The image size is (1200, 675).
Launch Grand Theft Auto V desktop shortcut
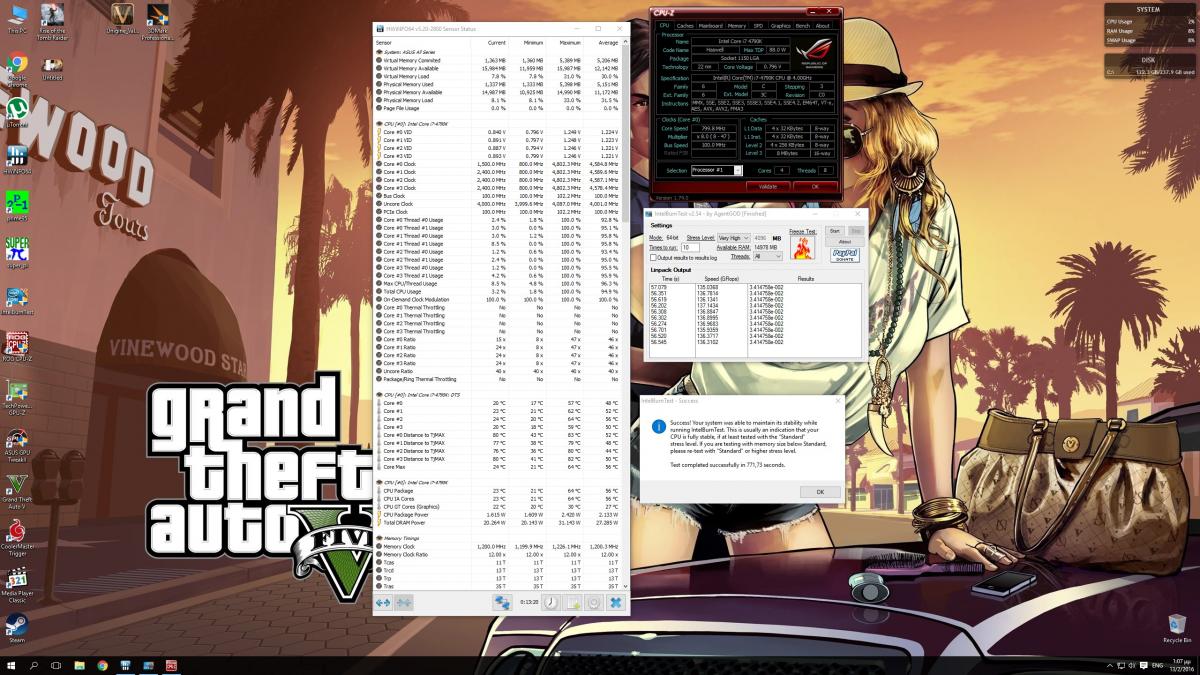pyautogui.click(x=16, y=492)
